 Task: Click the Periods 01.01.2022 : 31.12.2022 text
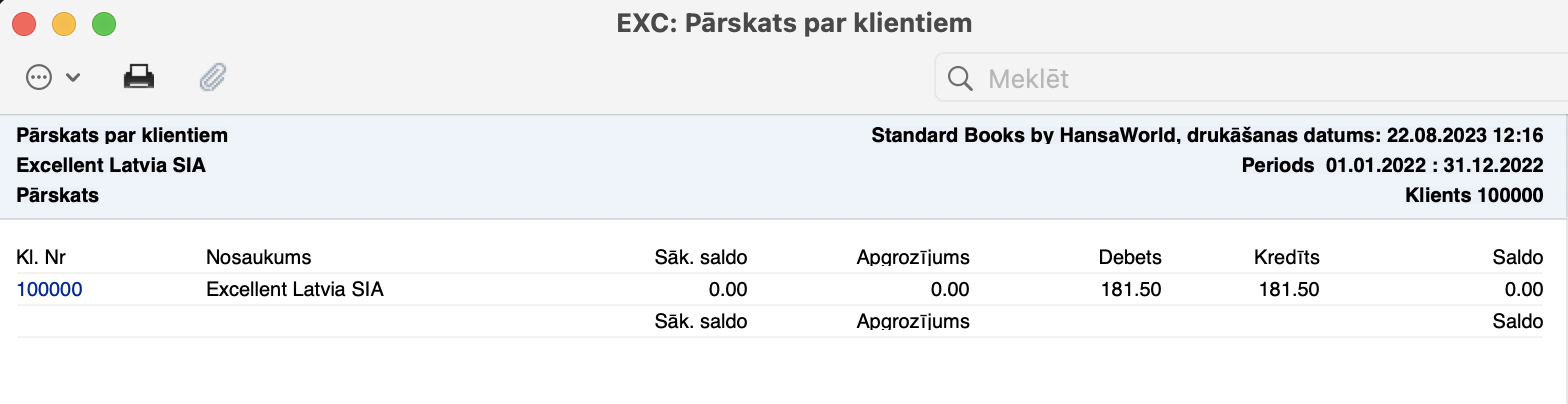tap(1392, 165)
